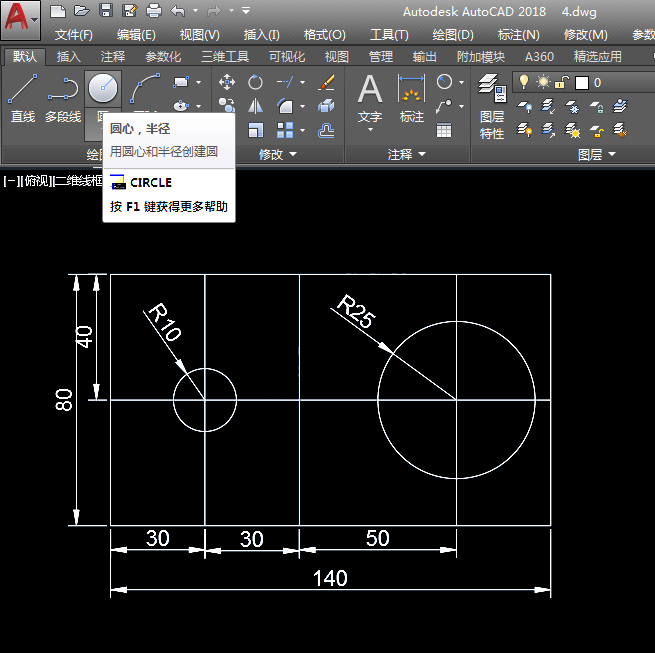Click the Rotate tool icon
This screenshot has width=655, height=653.
tap(256, 82)
